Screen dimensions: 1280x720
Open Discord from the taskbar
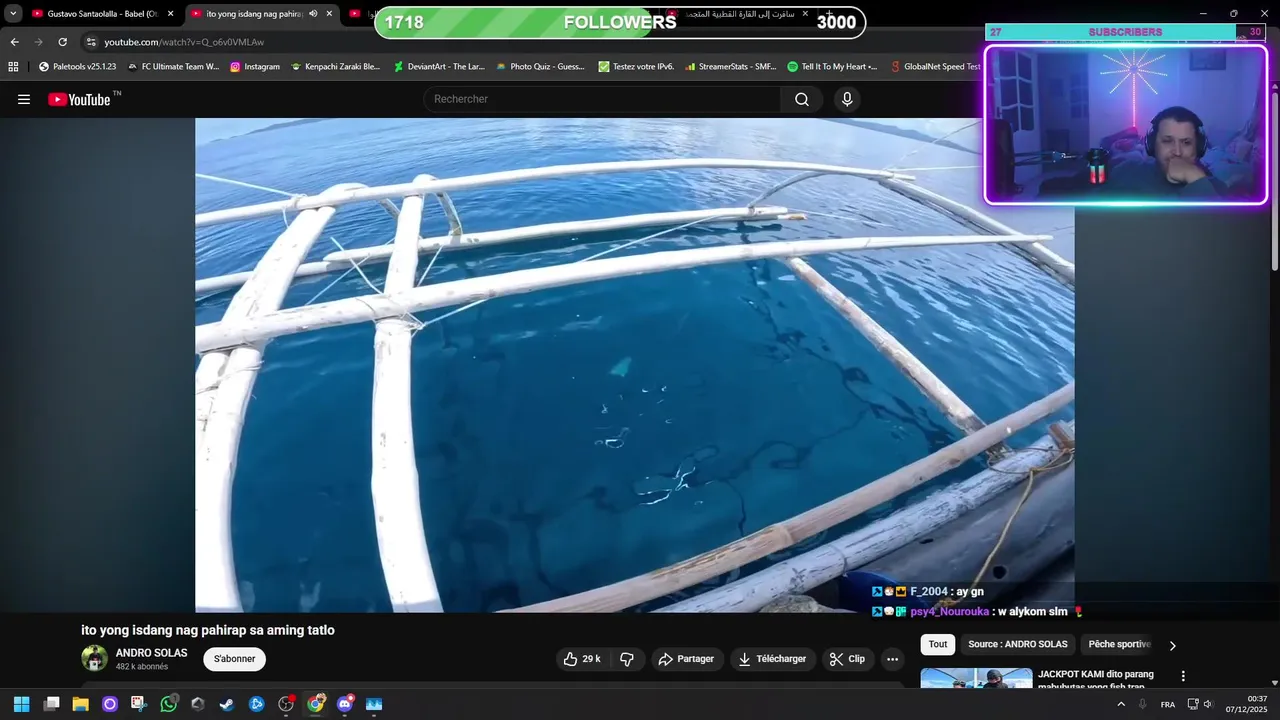click(345, 704)
